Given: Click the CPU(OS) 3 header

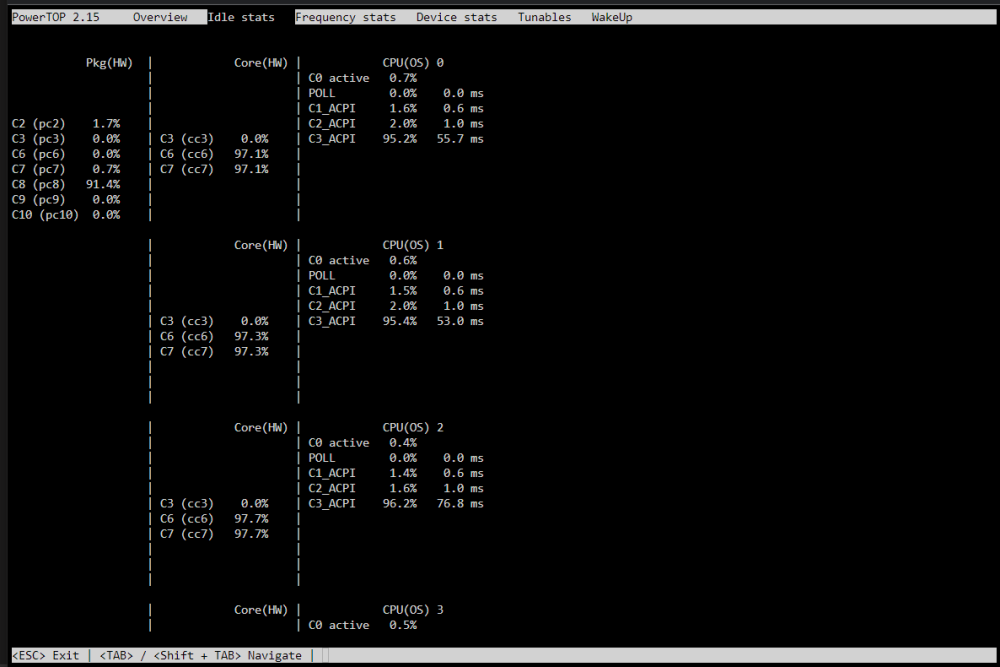Looking at the screenshot, I should click(413, 610).
